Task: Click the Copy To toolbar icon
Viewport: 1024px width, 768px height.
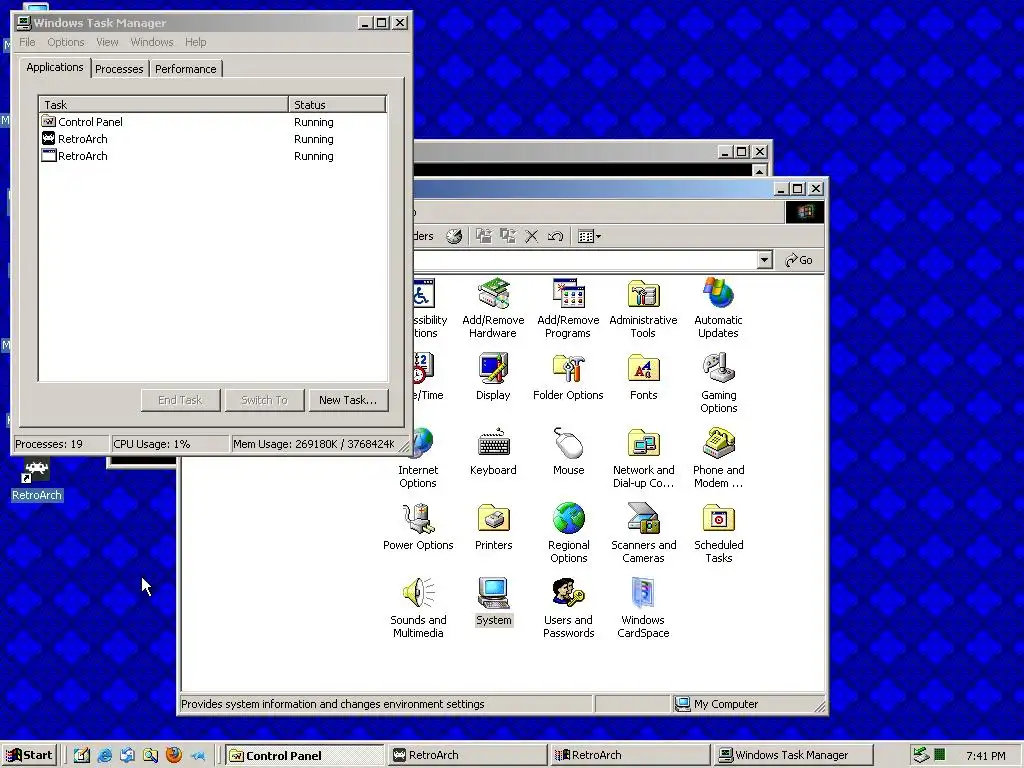Action: (x=508, y=236)
